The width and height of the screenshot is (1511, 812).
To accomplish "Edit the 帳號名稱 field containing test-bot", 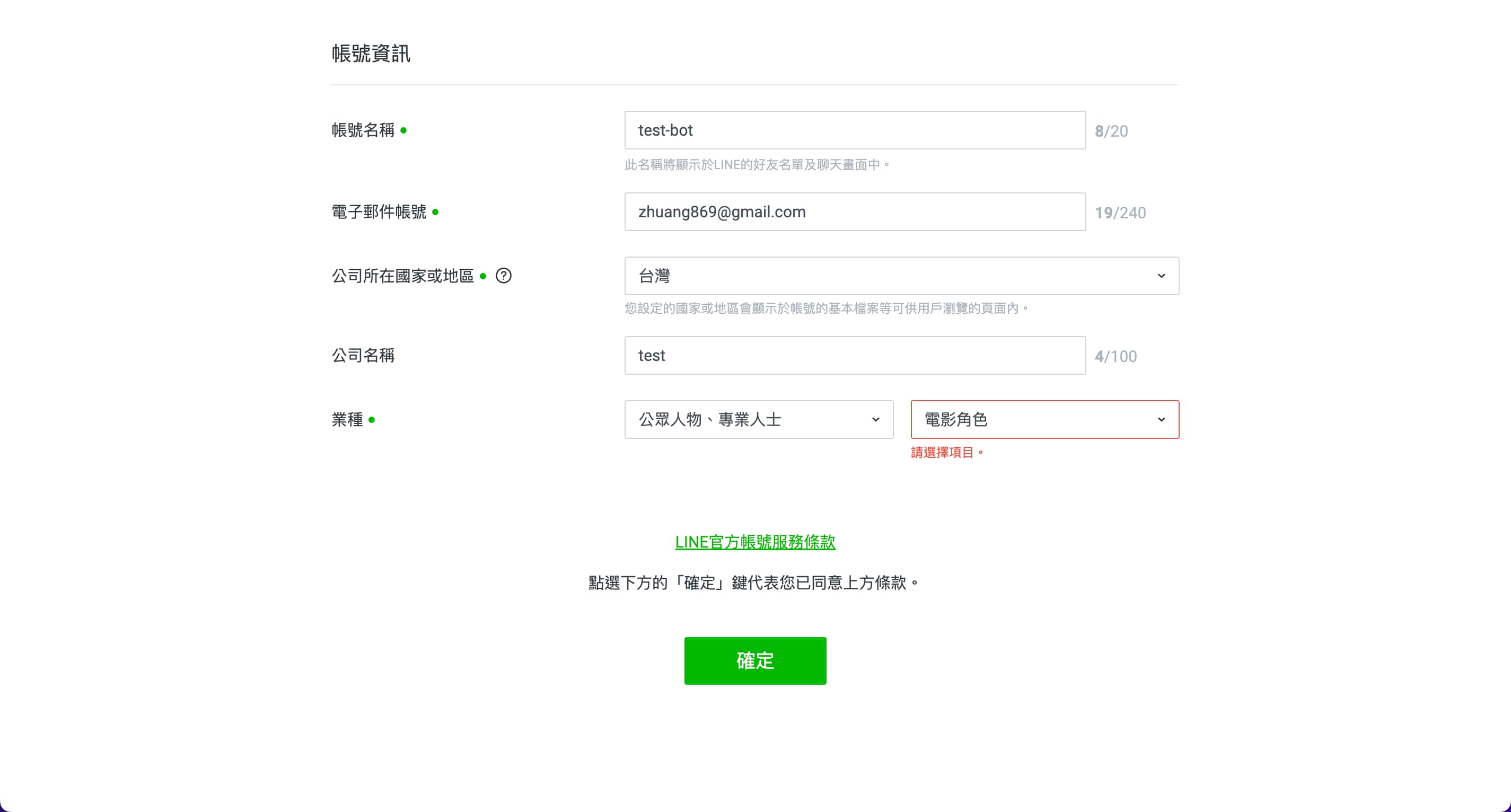I will coord(855,130).
